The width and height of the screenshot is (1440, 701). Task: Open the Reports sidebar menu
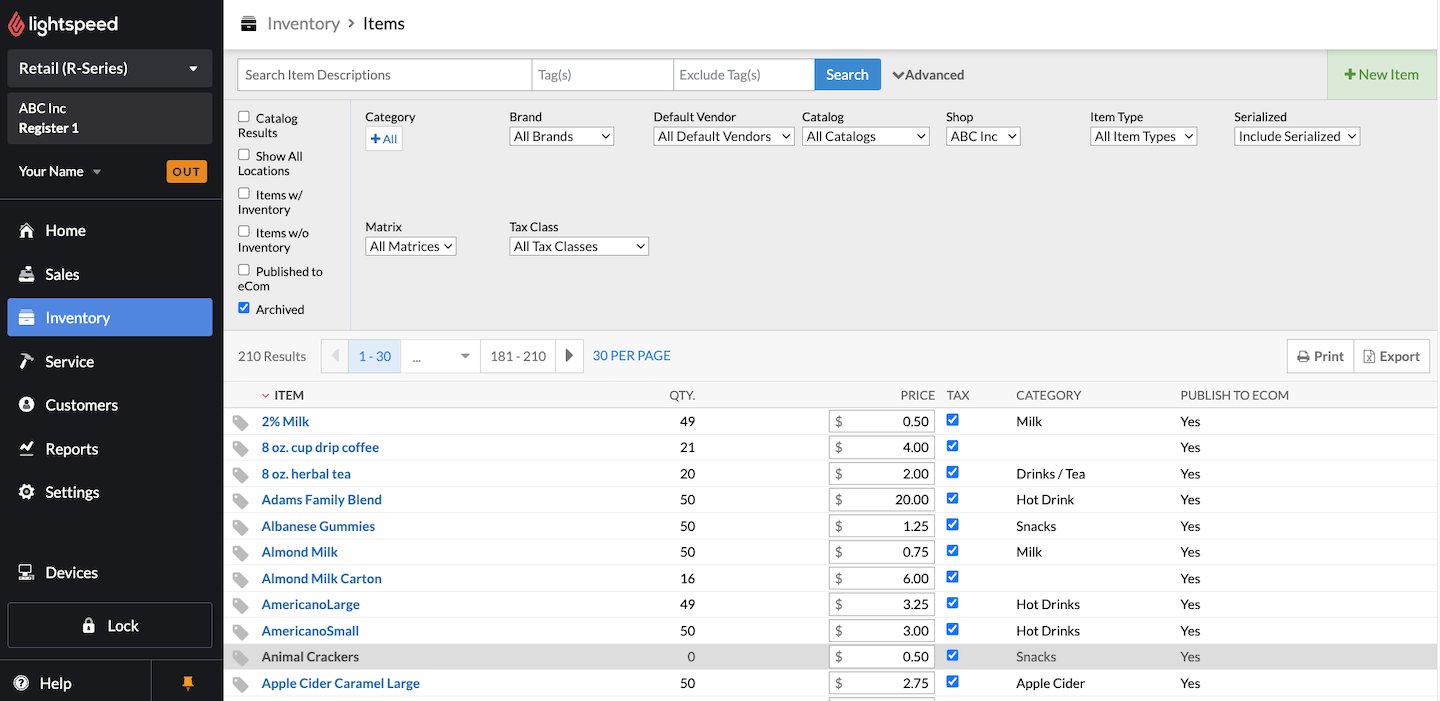(x=110, y=449)
